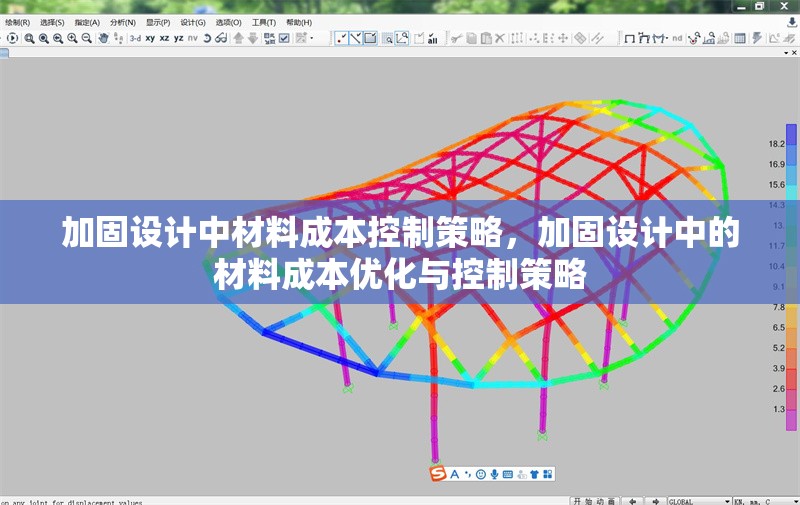The height and width of the screenshot is (505, 800).
Task: Click the Sogou emoji smiley icon
Action: tap(481, 474)
